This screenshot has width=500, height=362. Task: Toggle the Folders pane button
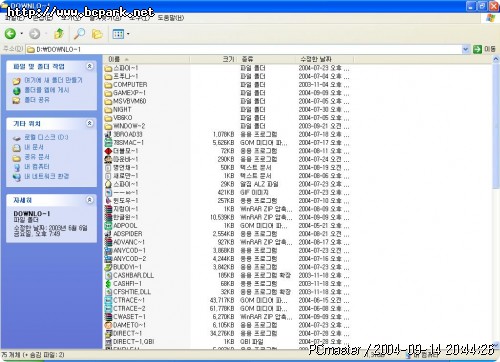[x=97, y=34]
